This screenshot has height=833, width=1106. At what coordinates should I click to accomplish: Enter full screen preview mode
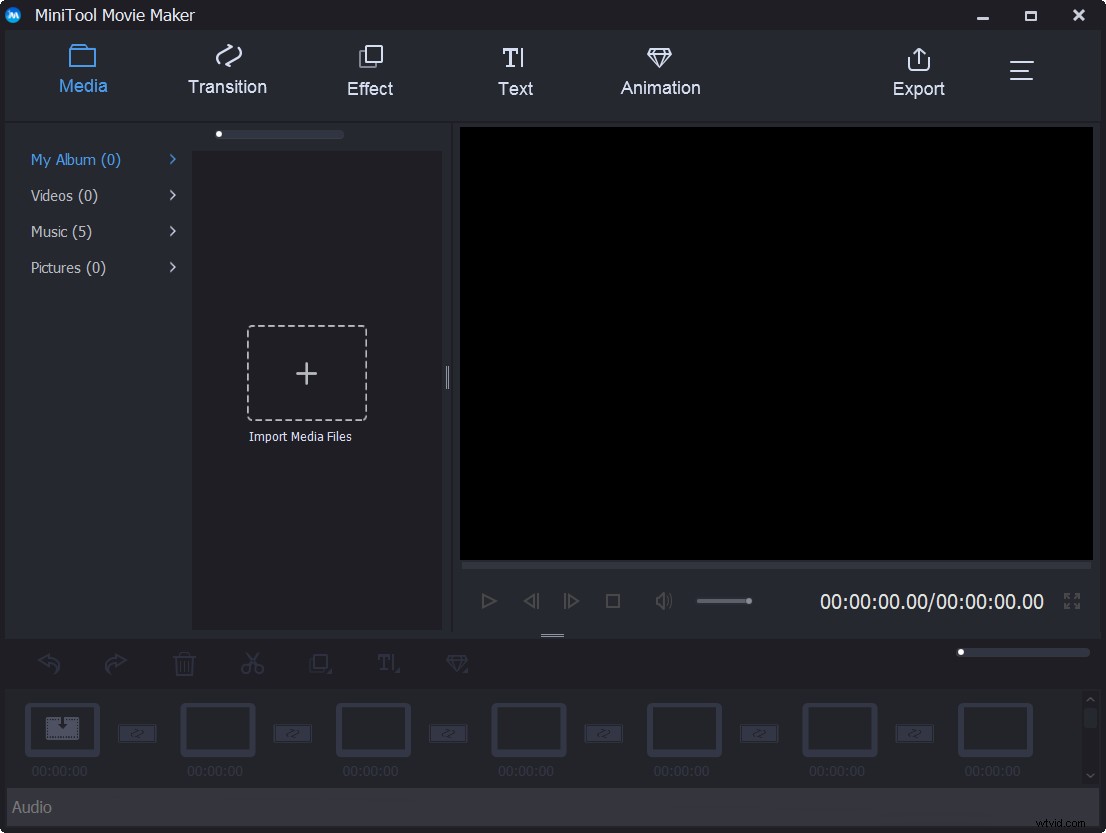(1072, 601)
